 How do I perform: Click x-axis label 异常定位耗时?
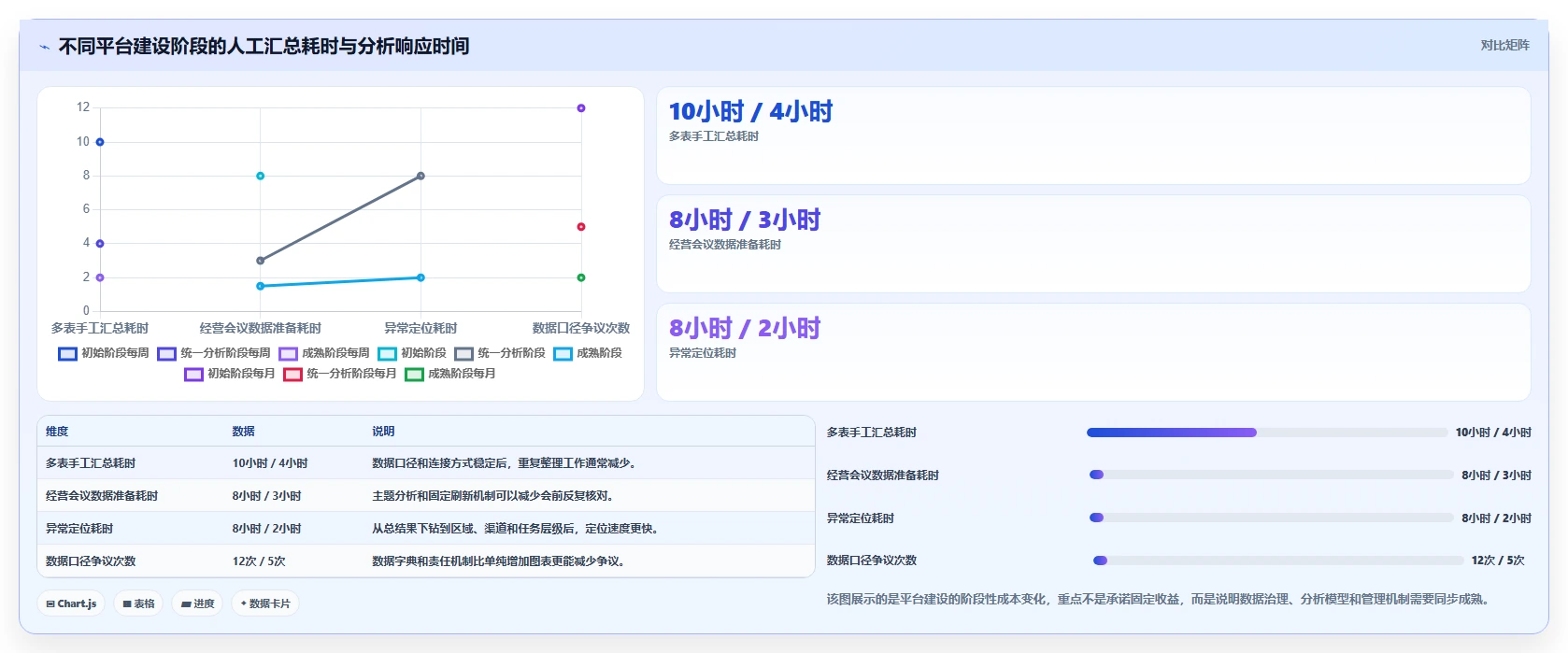421,329
